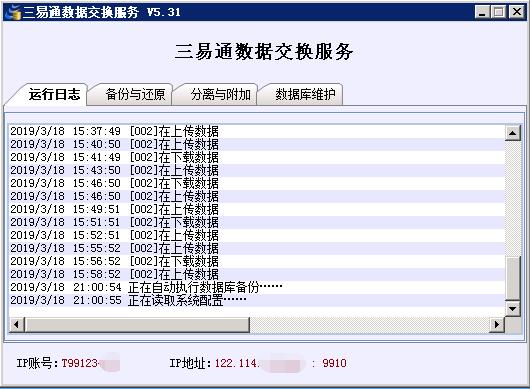Select log entry 15:46:50 在下载数据
Image resolution: width=530 pixels, height=389 pixels.
257,183
